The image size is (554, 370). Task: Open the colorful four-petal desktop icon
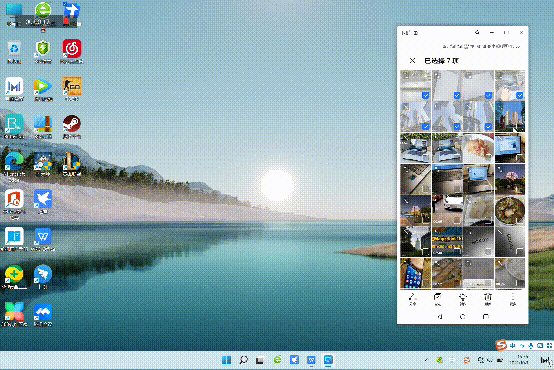pyautogui.click(x=14, y=315)
